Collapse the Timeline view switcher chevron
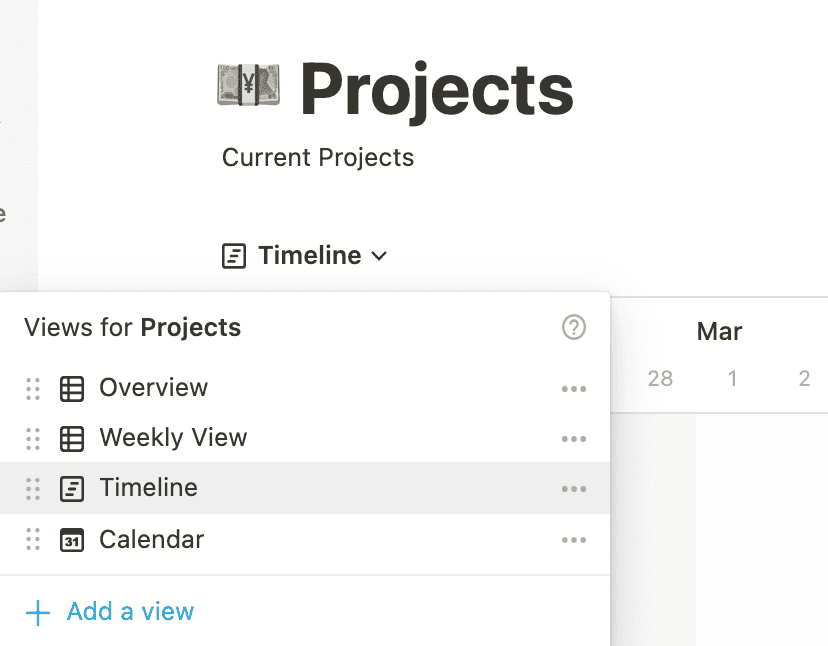 tap(379, 256)
